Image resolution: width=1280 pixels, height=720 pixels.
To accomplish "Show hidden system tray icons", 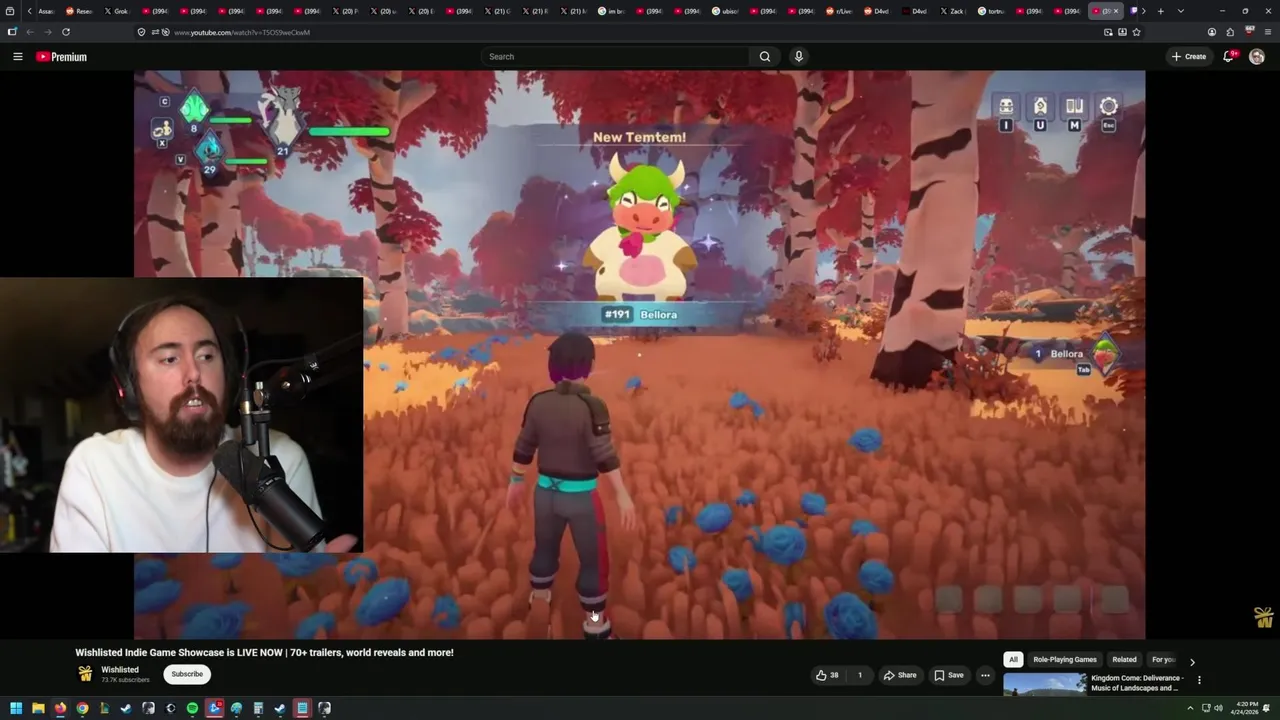I will (1190, 708).
